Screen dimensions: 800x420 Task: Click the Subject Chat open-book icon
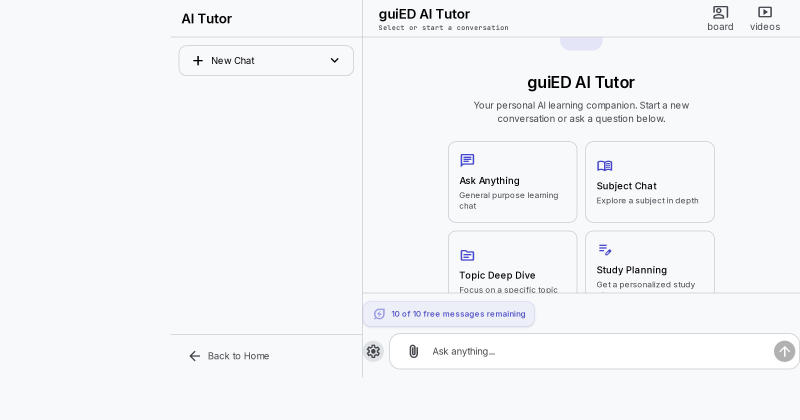coord(604,166)
